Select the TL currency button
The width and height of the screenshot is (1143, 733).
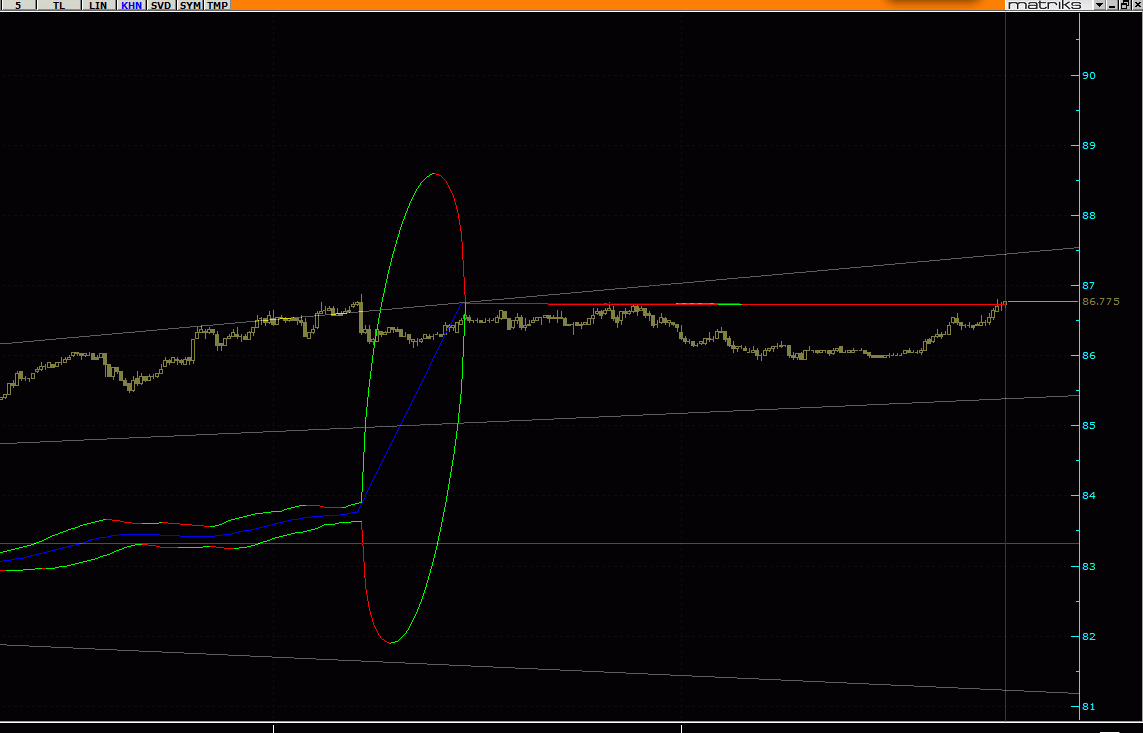(58, 5)
